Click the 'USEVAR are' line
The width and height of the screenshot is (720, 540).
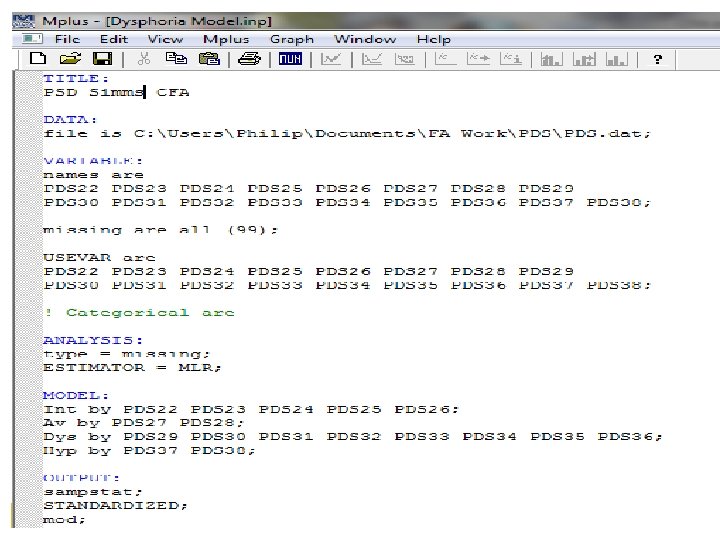[x=99, y=258]
